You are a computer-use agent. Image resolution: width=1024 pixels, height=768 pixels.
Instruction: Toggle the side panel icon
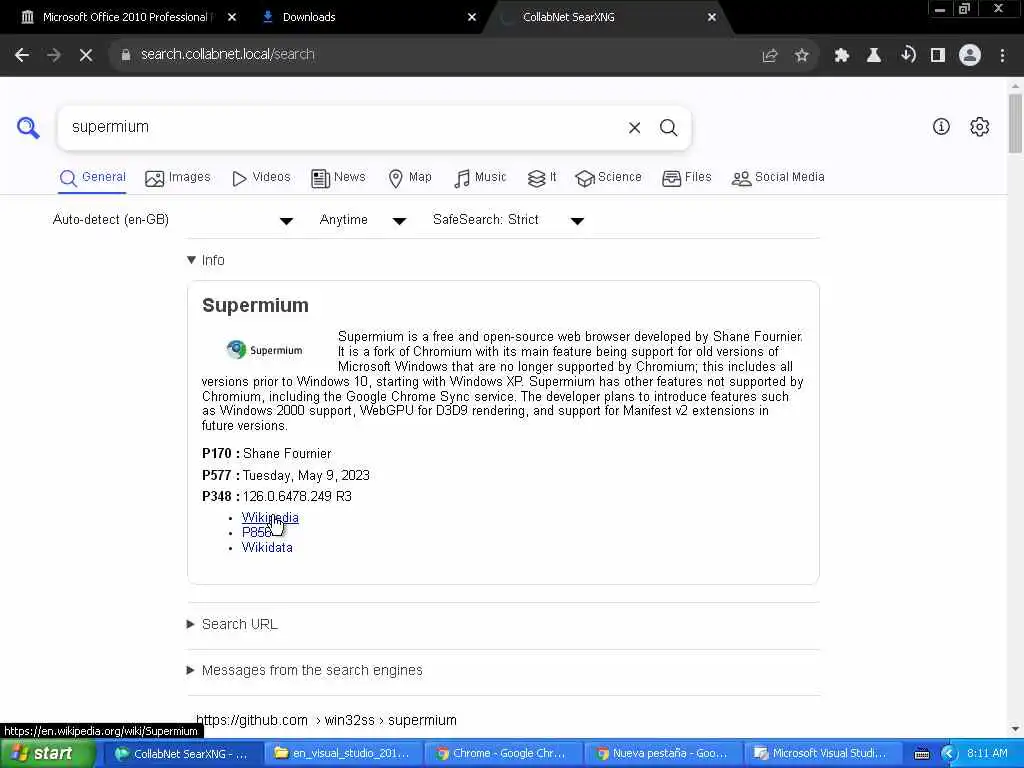click(x=938, y=56)
